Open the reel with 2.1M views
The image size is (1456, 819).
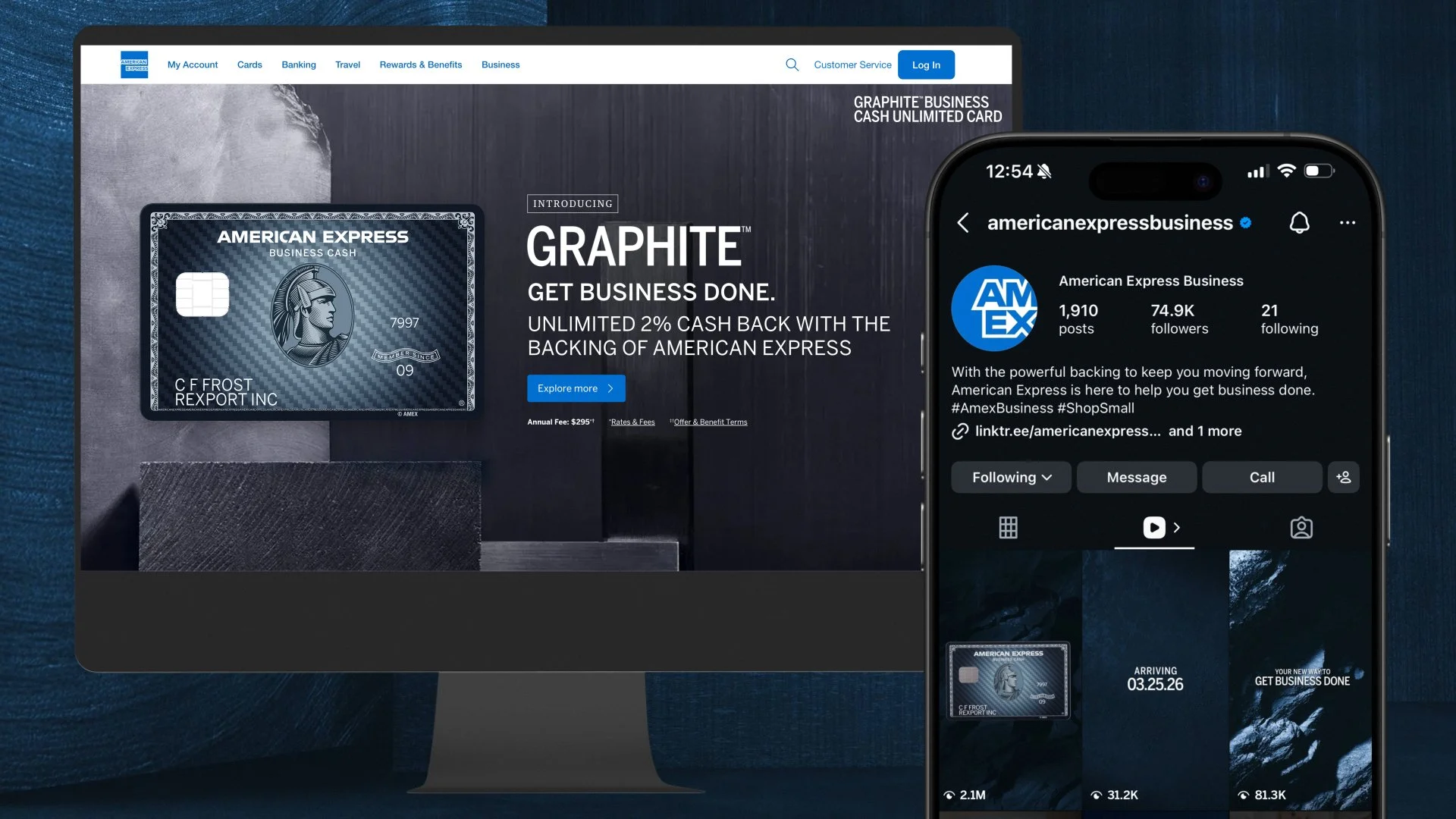[x=1010, y=679]
